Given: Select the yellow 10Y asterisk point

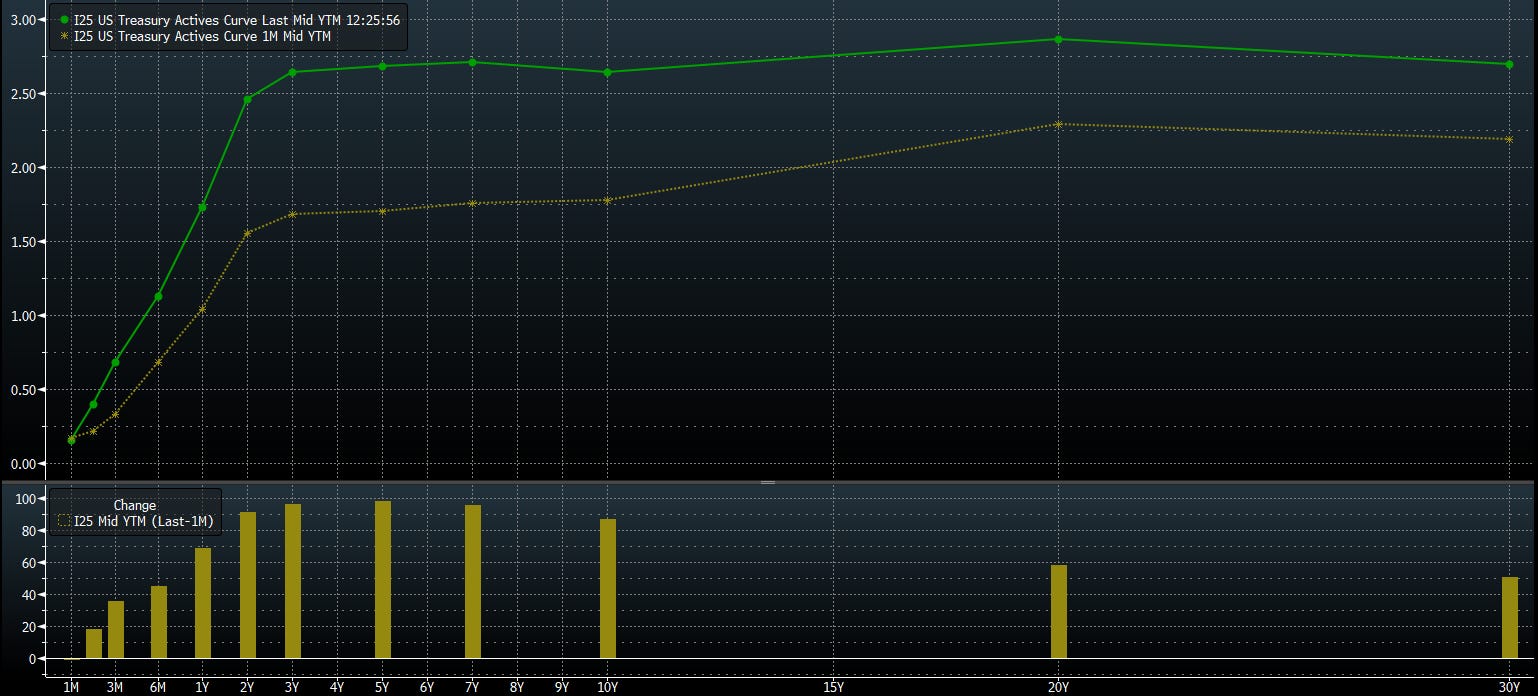Looking at the screenshot, I should pyautogui.click(x=607, y=200).
